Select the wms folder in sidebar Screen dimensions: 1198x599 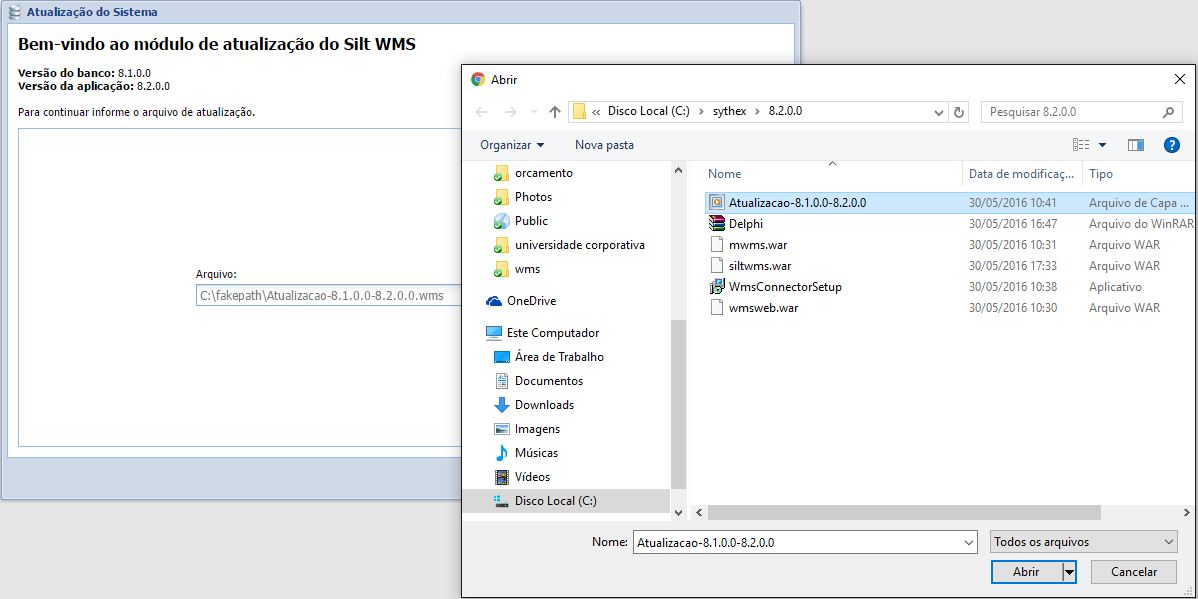(519, 269)
